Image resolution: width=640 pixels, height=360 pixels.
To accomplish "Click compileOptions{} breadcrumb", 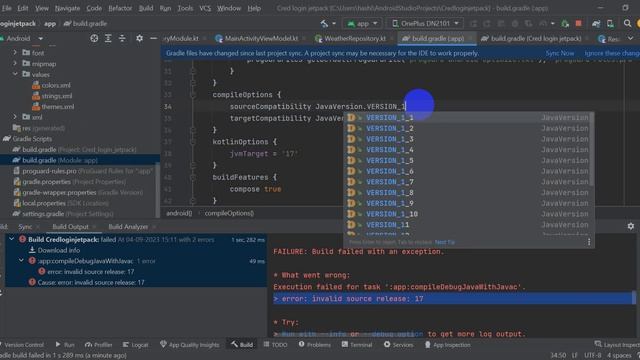I will (229, 213).
